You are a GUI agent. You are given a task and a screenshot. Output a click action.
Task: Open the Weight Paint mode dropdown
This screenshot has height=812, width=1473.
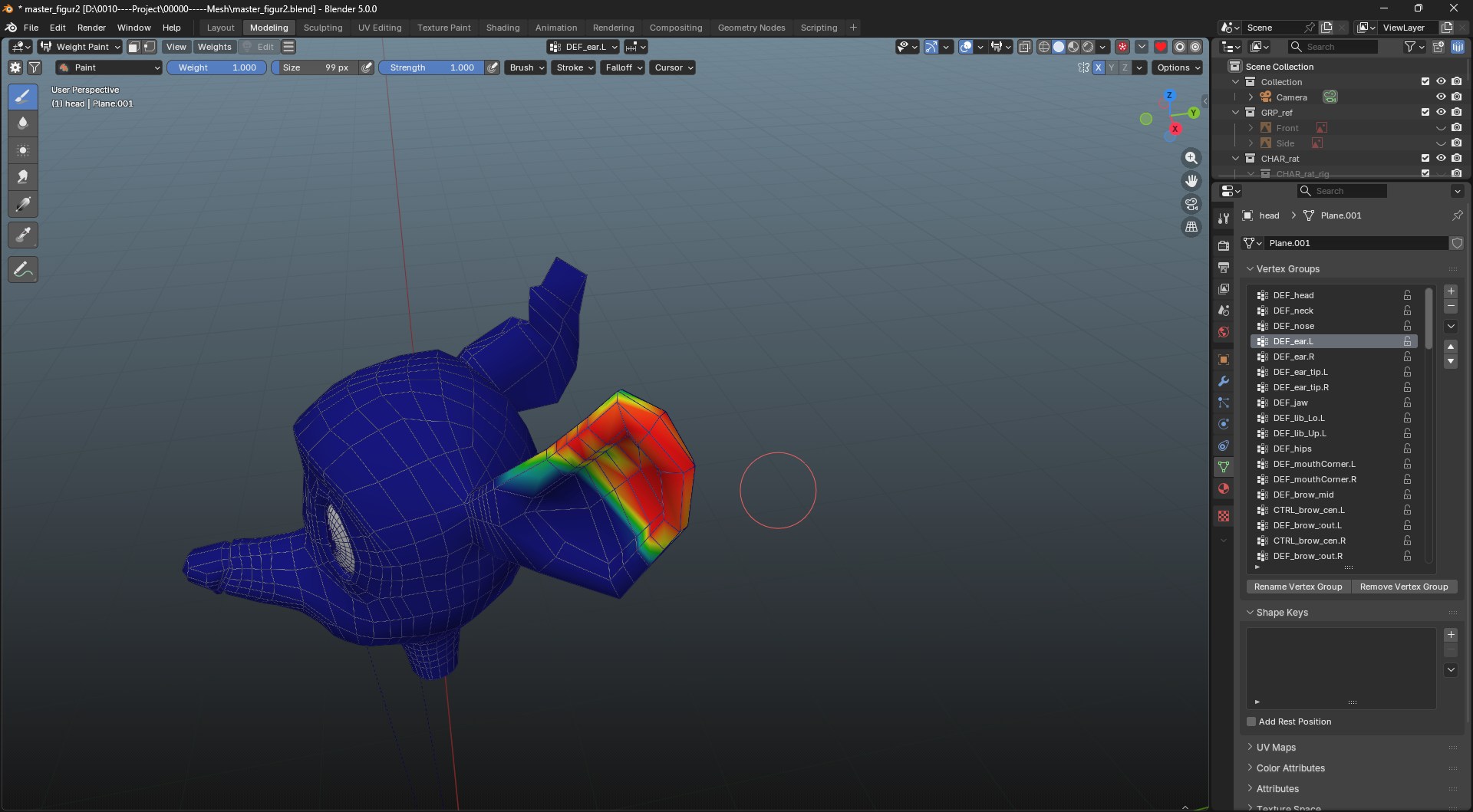81,47
